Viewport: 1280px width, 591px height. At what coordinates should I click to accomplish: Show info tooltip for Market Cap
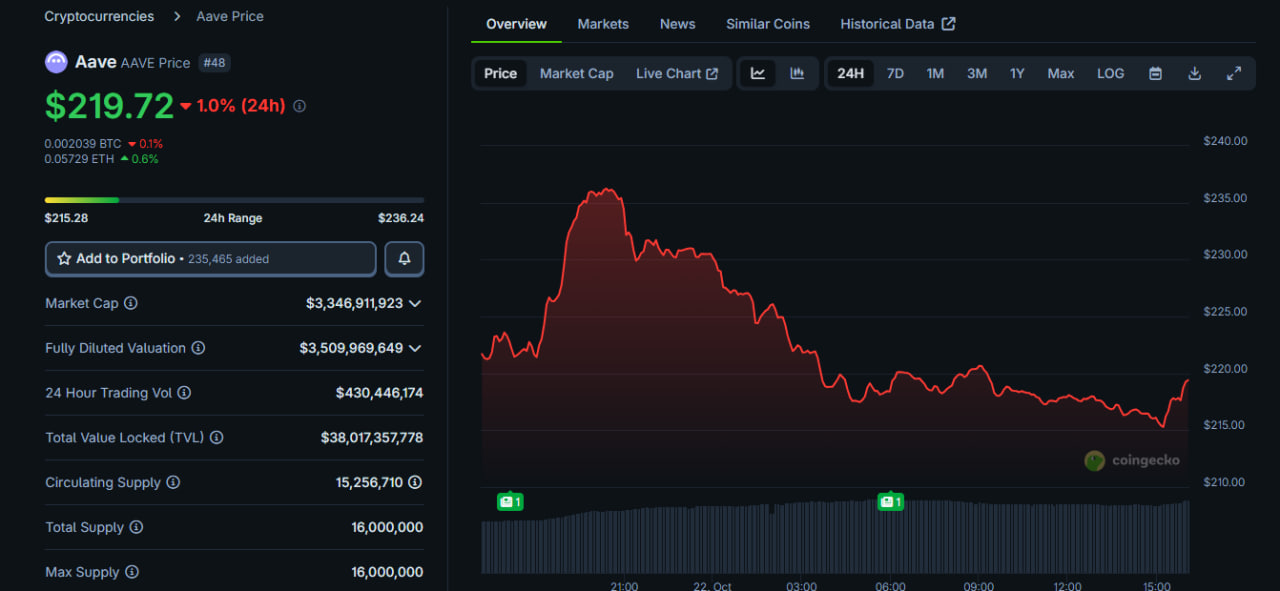[x=131, y=303]
